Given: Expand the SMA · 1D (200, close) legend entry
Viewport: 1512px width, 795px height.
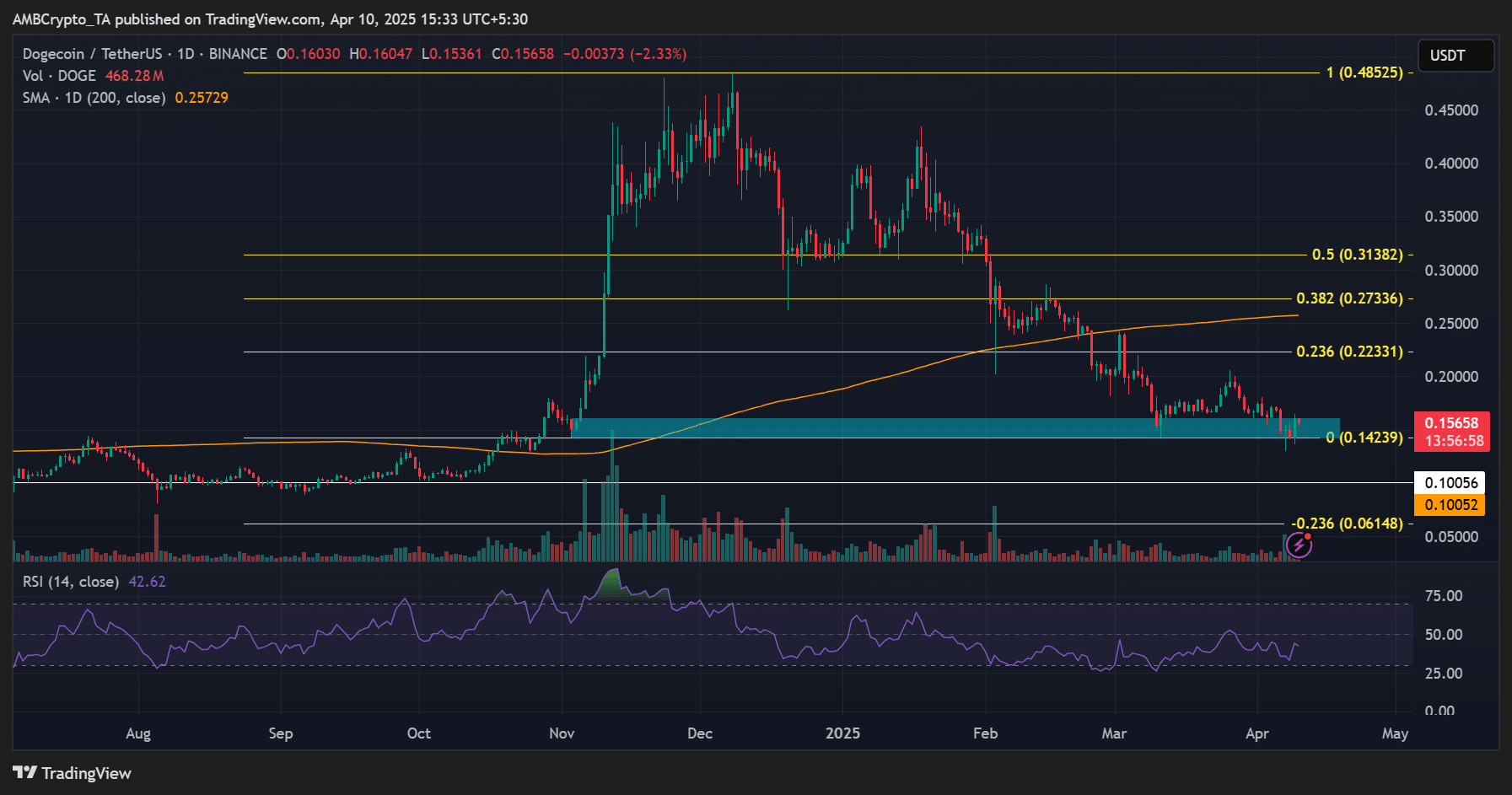Looking at the screenshot, I should 93,97.
